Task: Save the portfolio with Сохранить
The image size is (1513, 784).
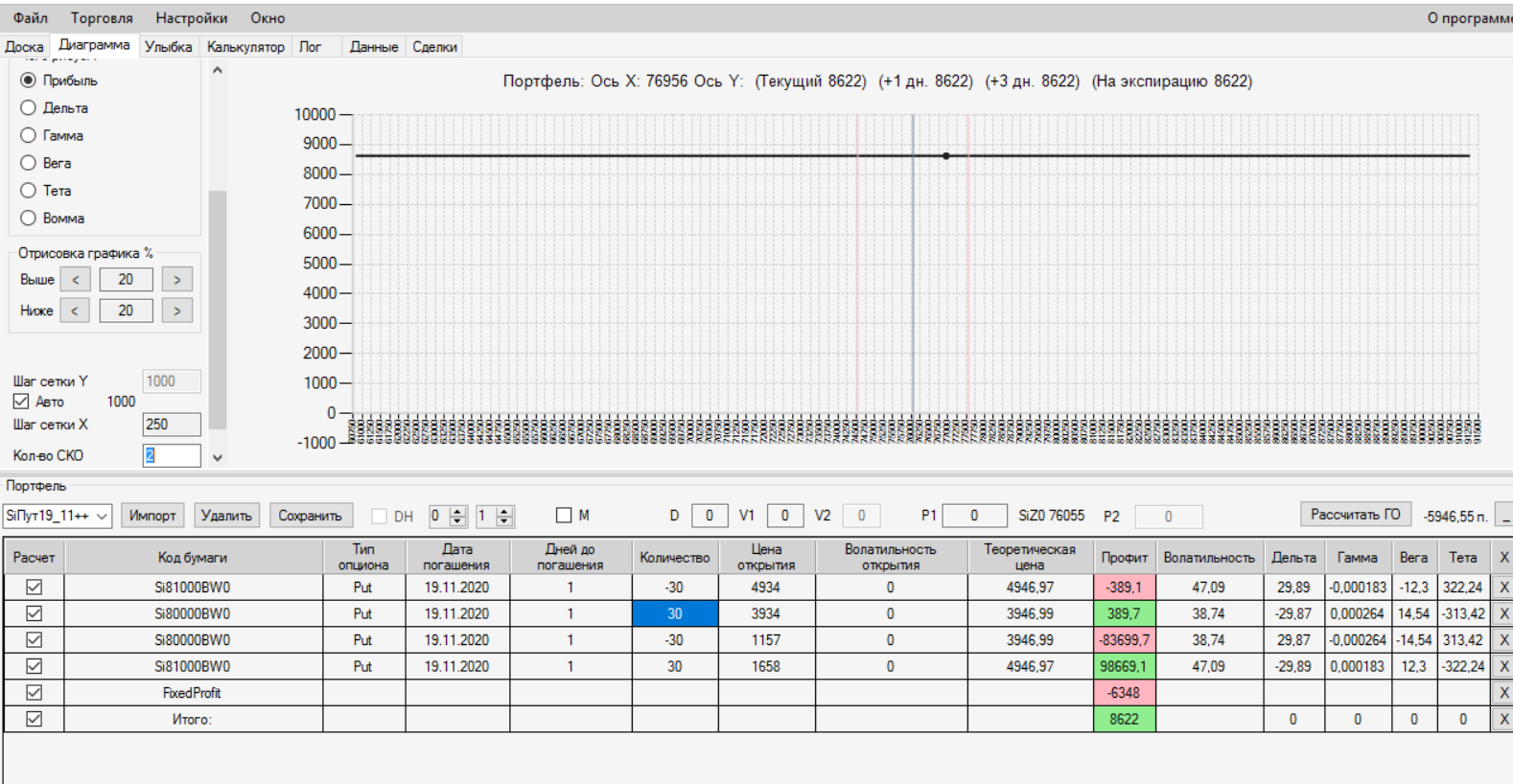Action: (311, 516)
